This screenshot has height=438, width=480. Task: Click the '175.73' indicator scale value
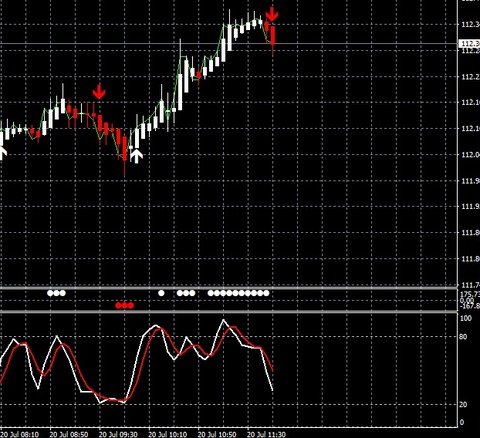[470, 294]
